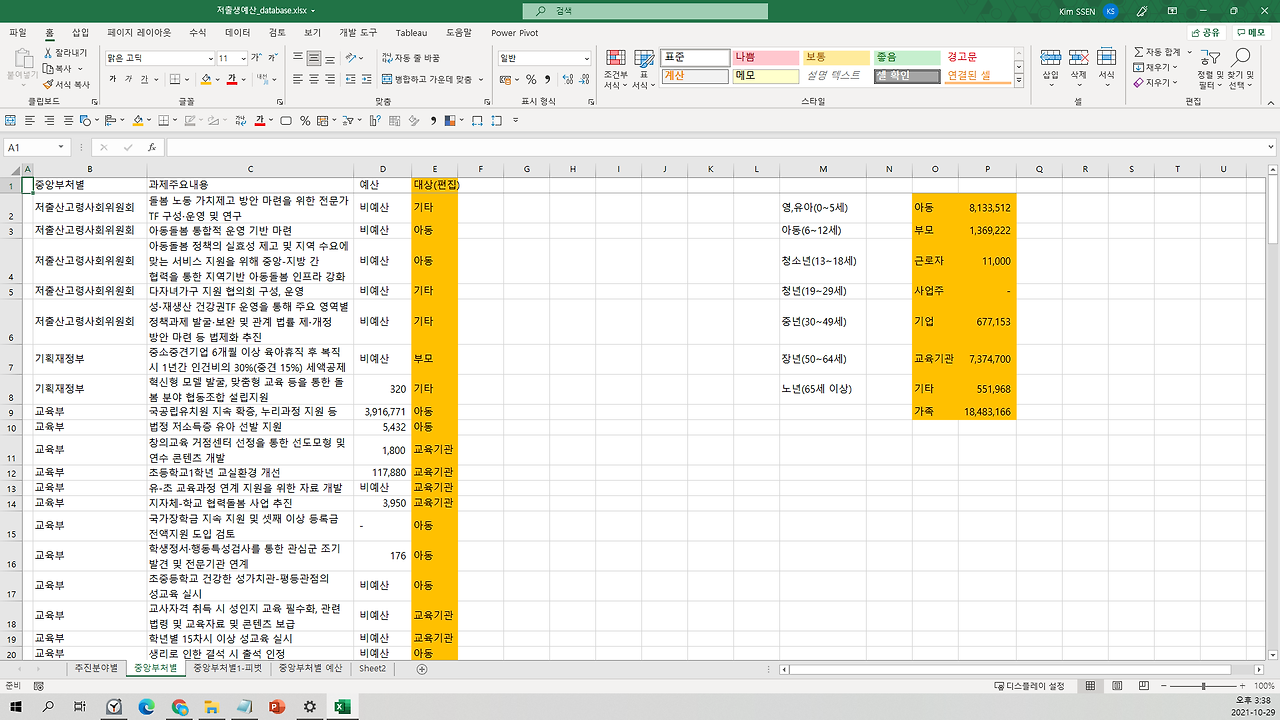Decrease decimal places
The width and height of the screenshot is (1280, 720).
pyautogui.click(x=582, y=79)
